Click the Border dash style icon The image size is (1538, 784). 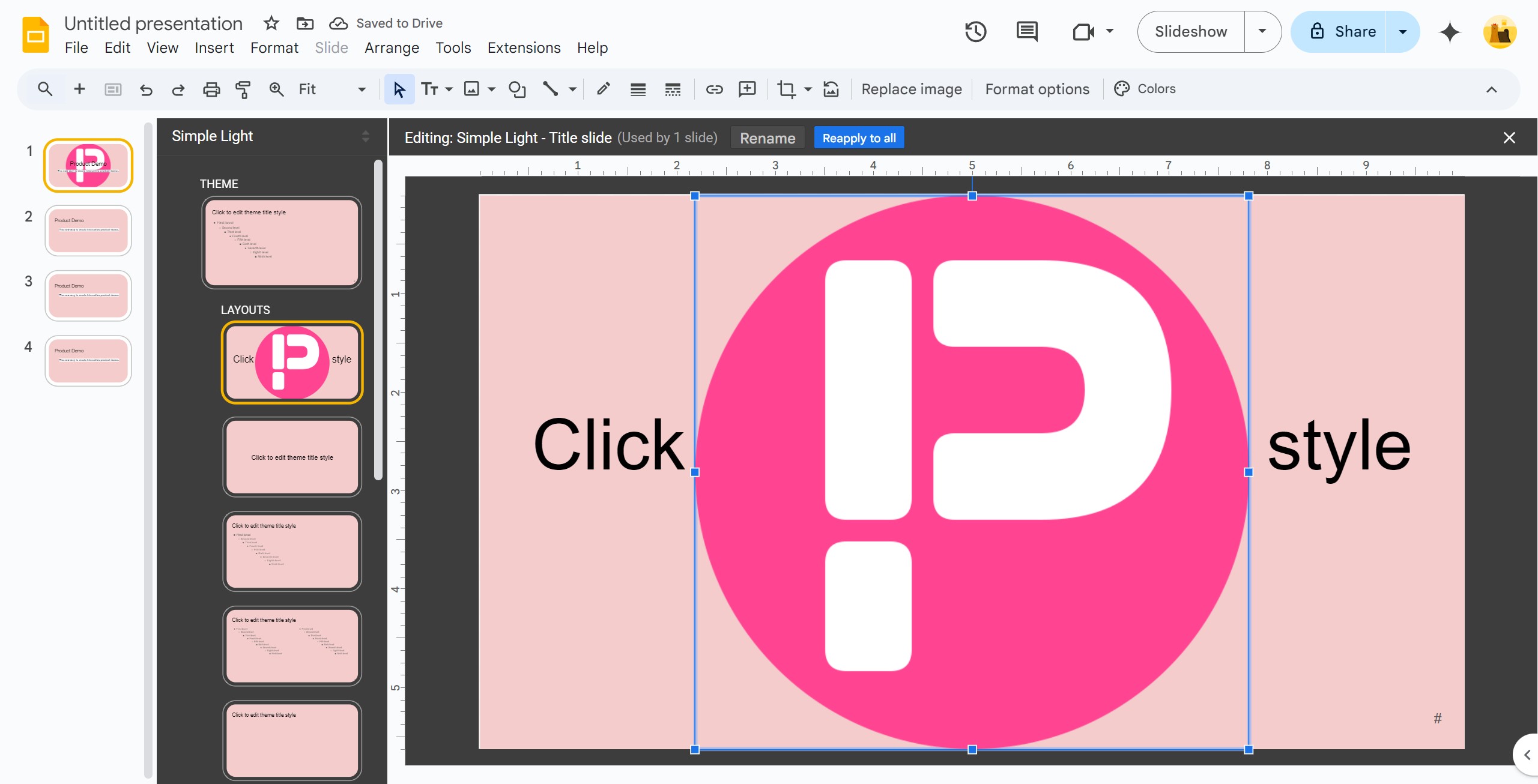tap(673, 89)
